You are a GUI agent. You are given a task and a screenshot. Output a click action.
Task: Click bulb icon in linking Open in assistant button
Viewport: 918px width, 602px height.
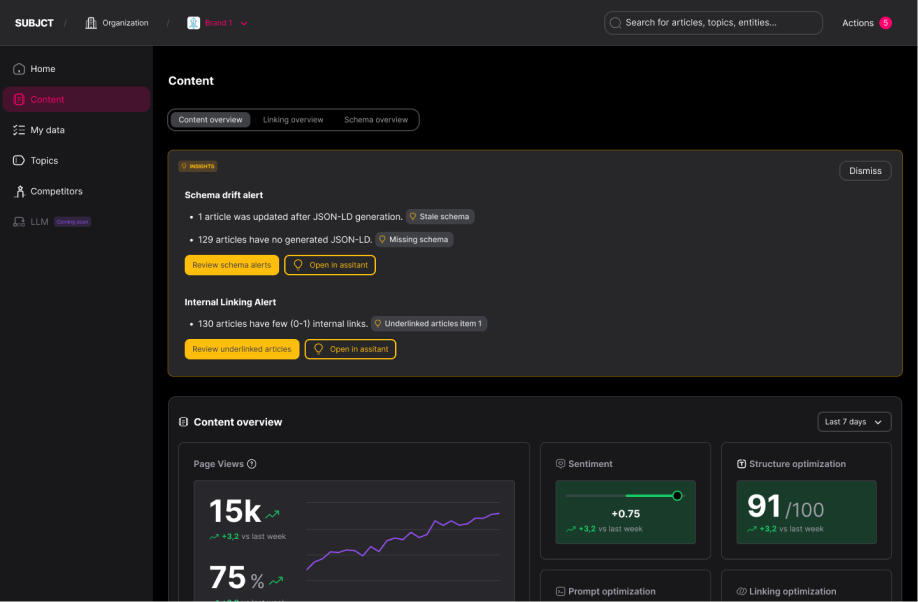(x=318, y=349)
